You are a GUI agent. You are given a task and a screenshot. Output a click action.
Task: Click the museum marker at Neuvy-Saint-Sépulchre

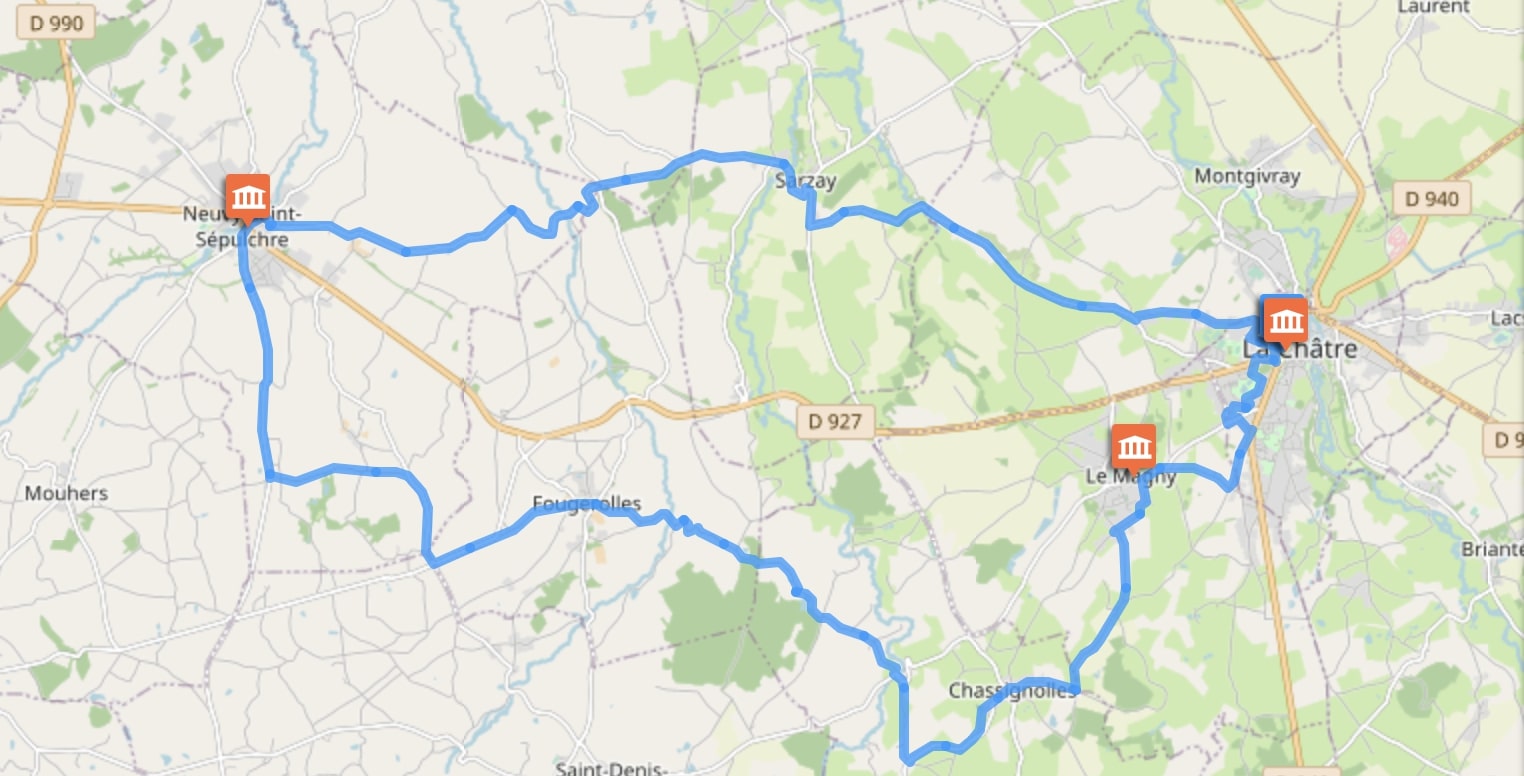click(247, 197)
